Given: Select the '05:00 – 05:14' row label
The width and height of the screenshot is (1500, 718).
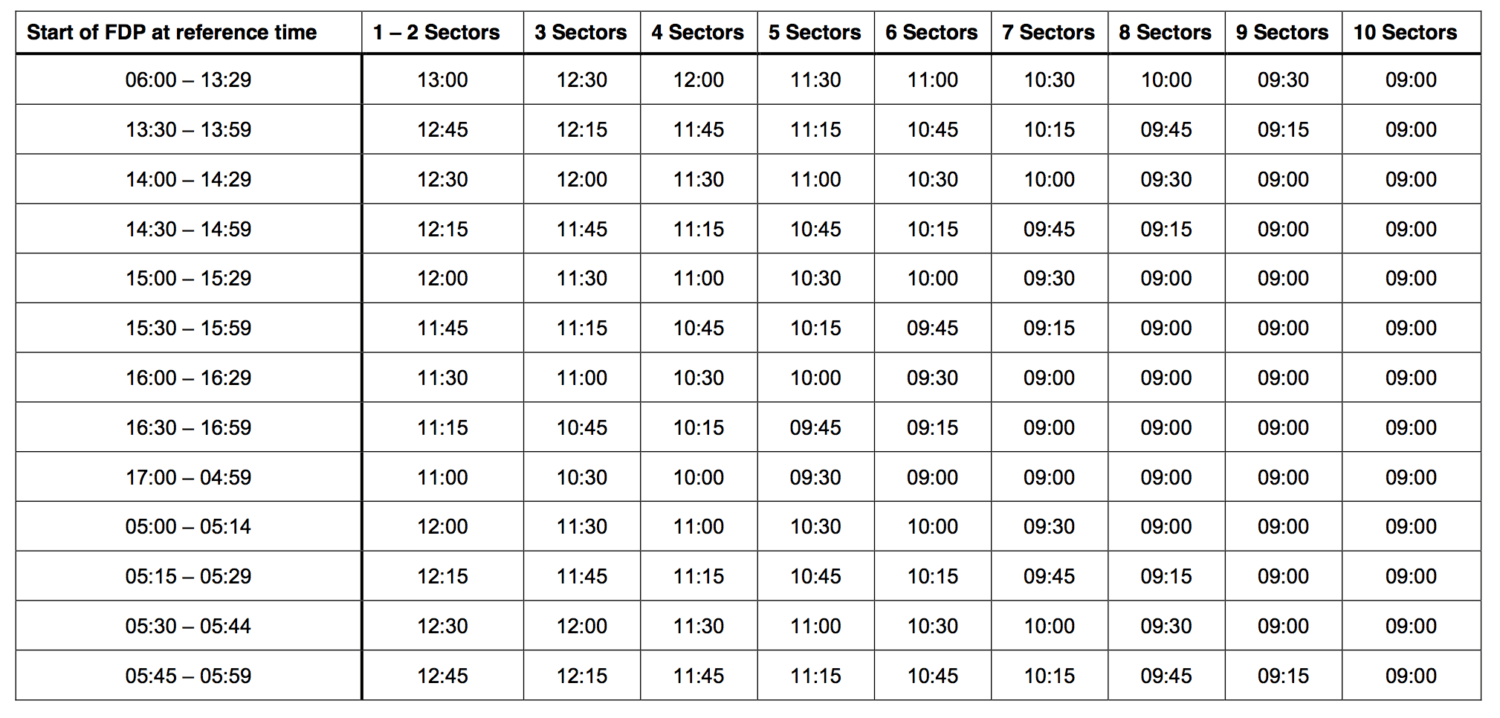Looking at the screenshot, I should coord(188,527).
